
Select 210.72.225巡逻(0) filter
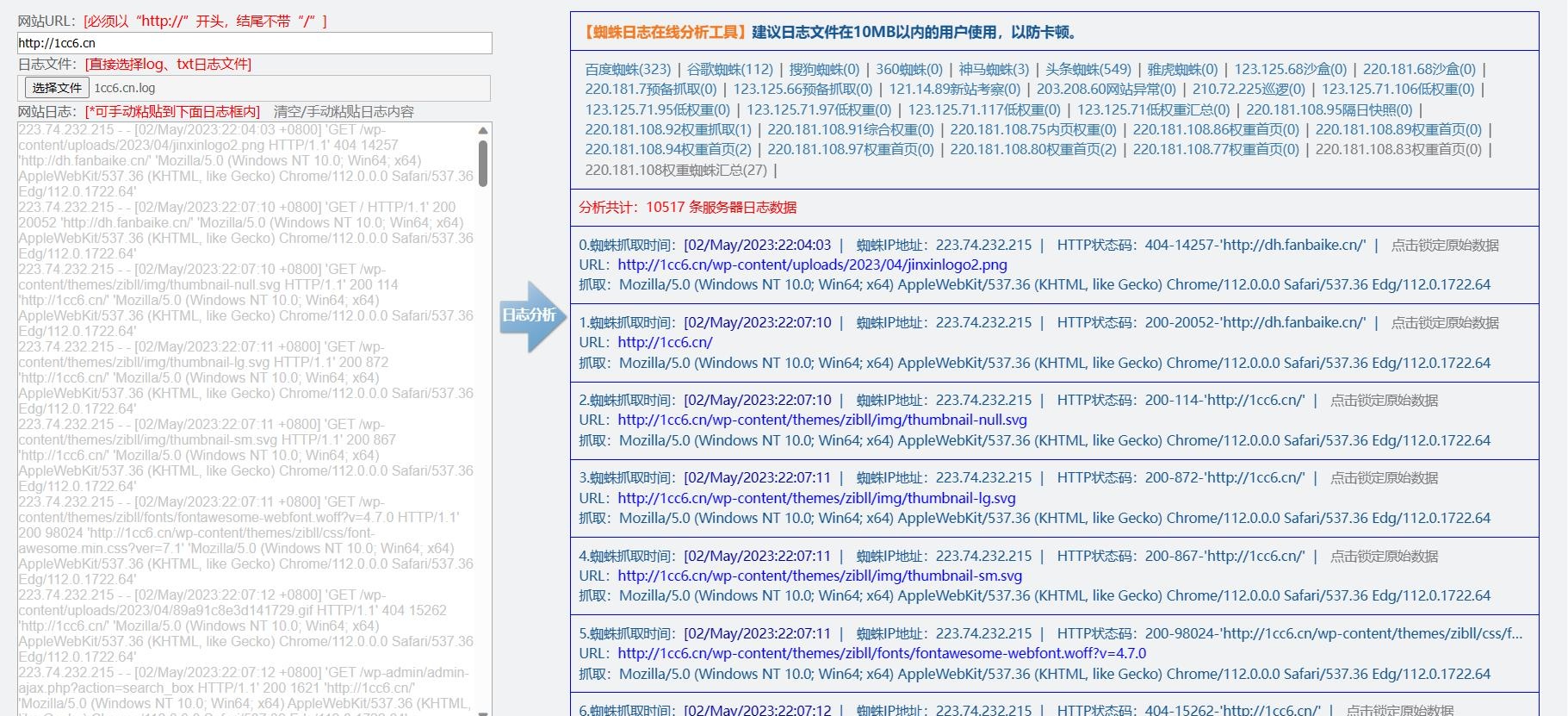click(x=1249, y=89)
